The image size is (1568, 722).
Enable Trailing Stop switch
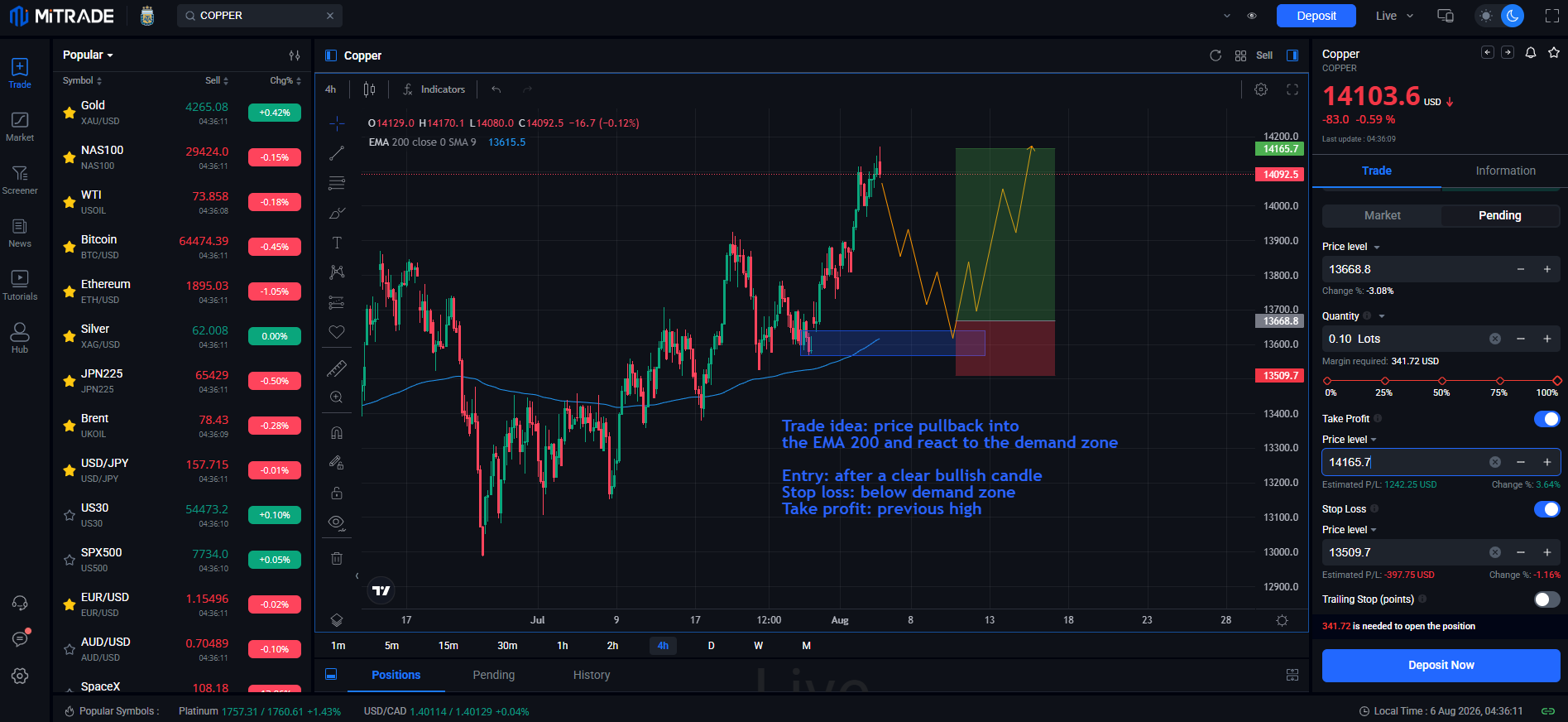1546,599
